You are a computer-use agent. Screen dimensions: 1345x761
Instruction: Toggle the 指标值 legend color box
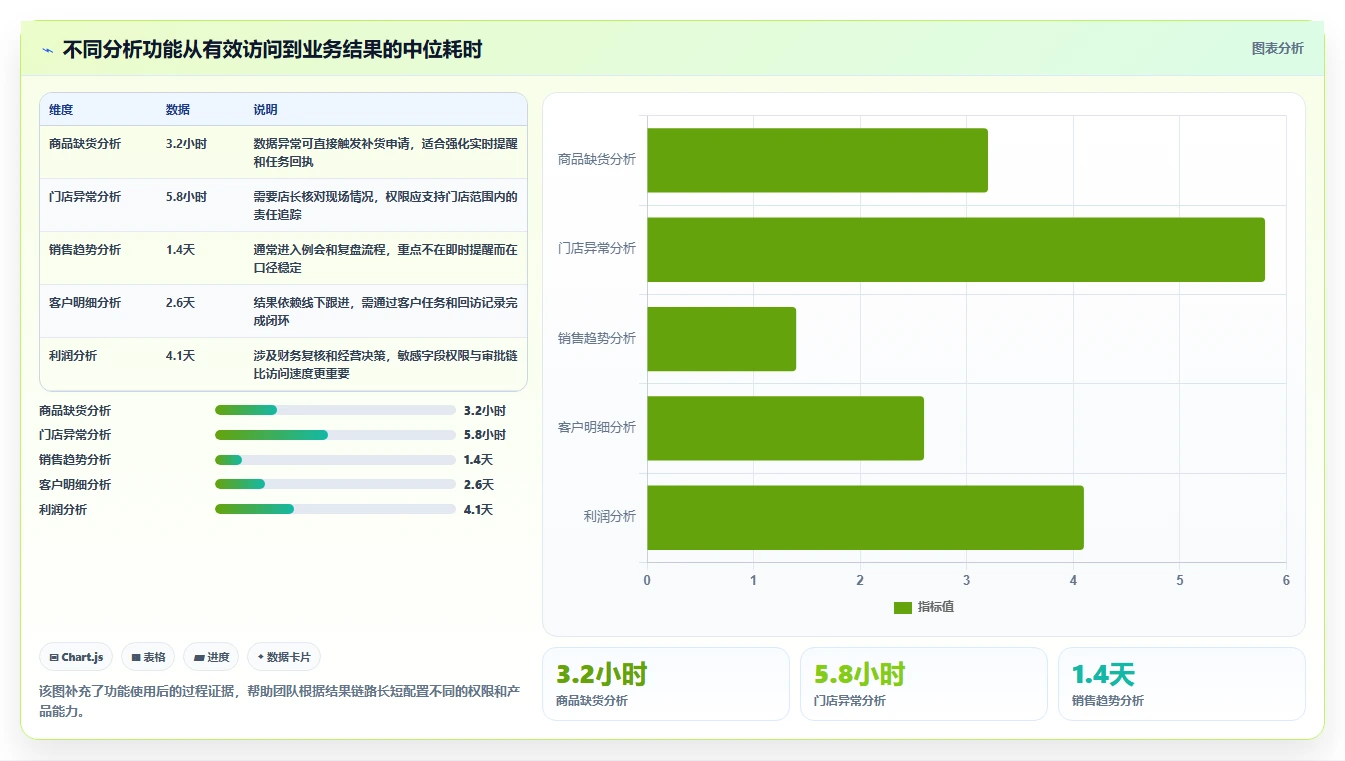click(x=902, y=607)
